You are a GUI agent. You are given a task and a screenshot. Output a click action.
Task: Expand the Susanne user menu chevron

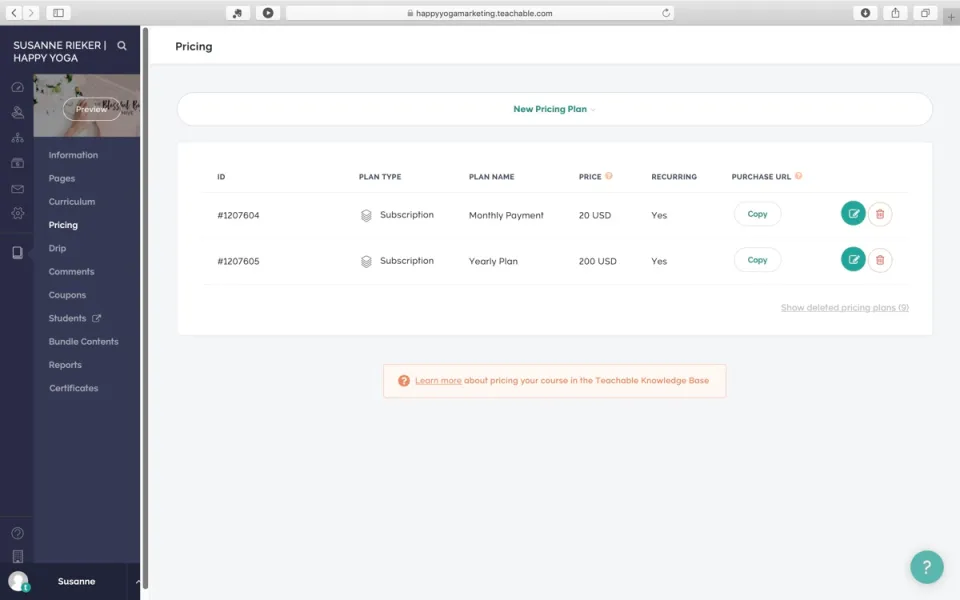[x=137, y=581]
